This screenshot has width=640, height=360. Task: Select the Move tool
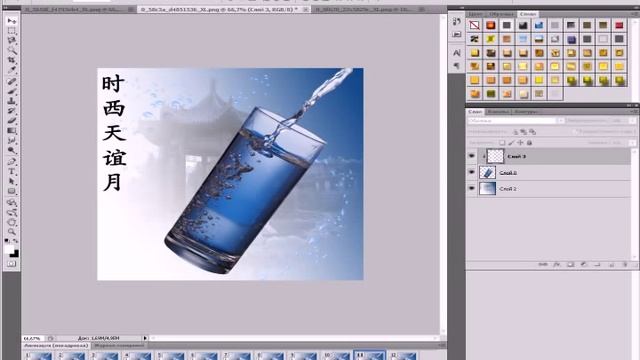click(12, 20)
